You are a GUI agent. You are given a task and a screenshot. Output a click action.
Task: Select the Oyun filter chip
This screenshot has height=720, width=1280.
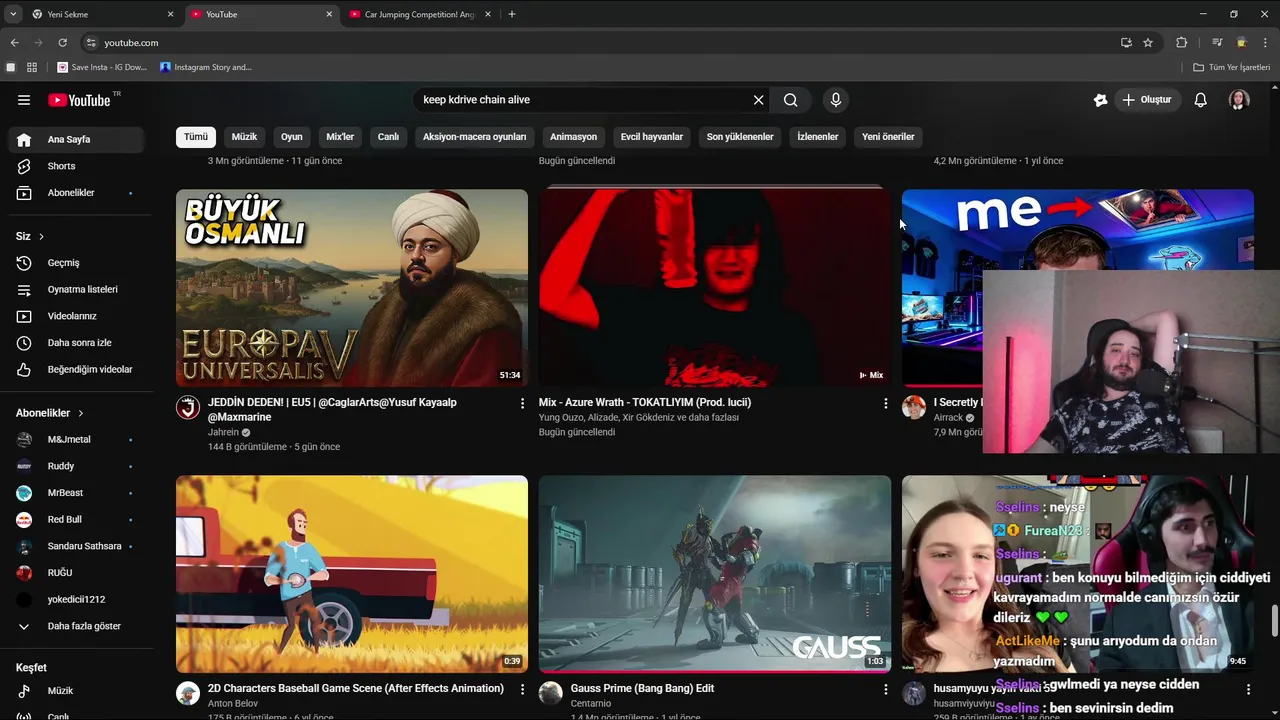click(292, 137)
